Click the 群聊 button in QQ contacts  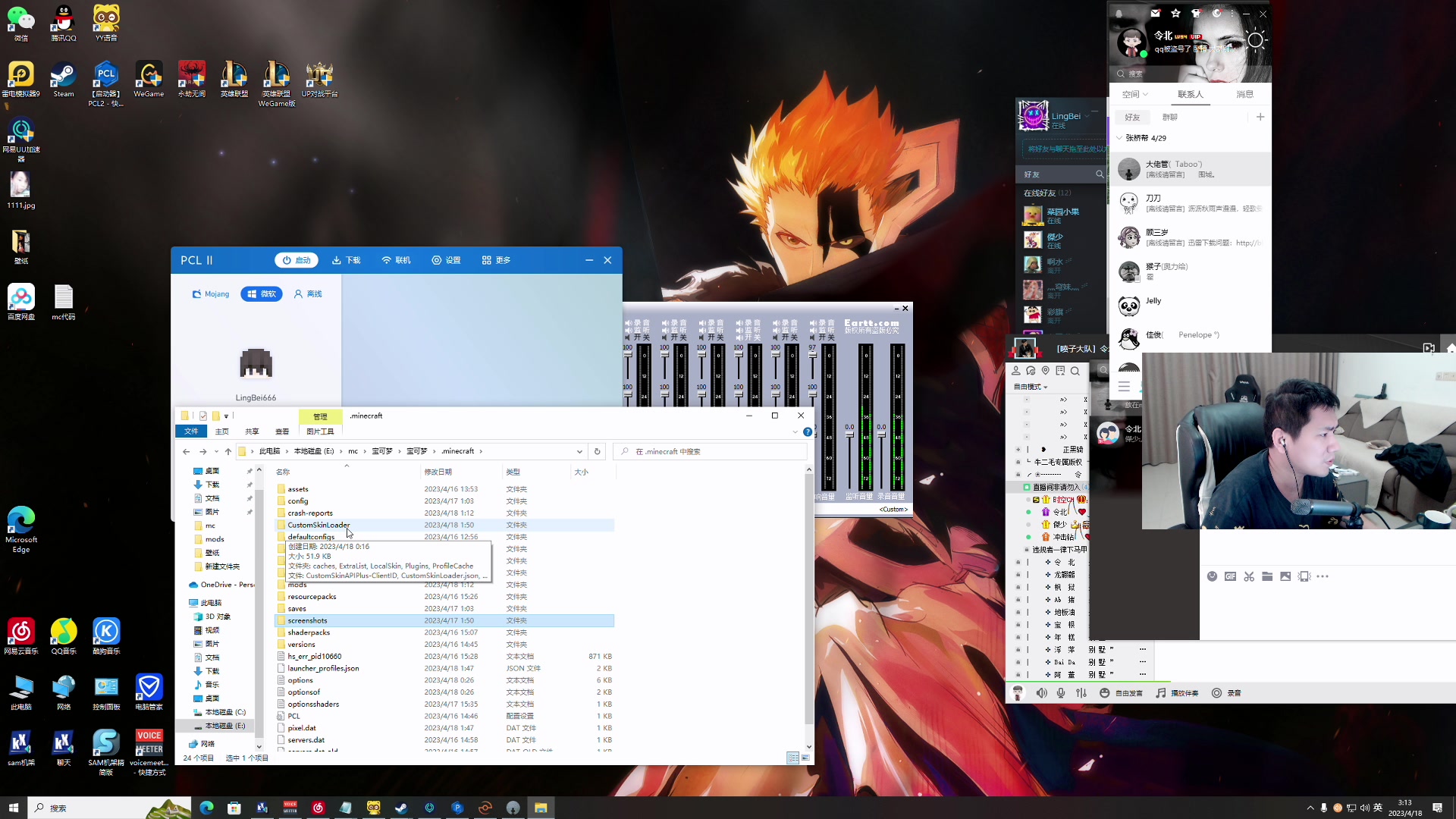(x=1170, y=117)
